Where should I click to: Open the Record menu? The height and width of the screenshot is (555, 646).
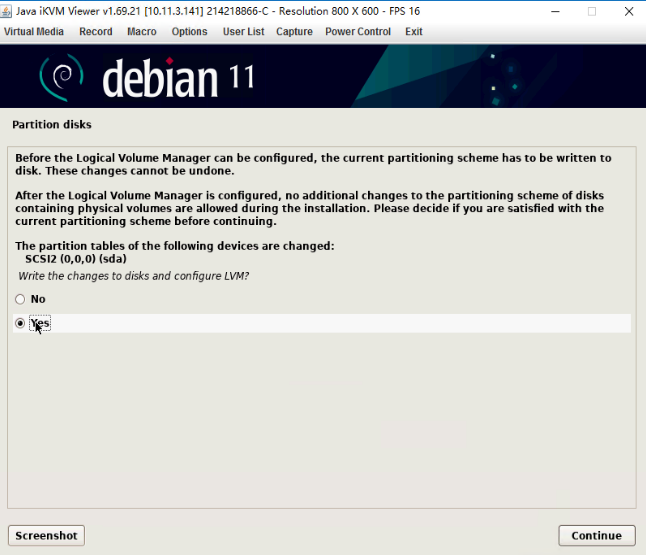(96, 32)
